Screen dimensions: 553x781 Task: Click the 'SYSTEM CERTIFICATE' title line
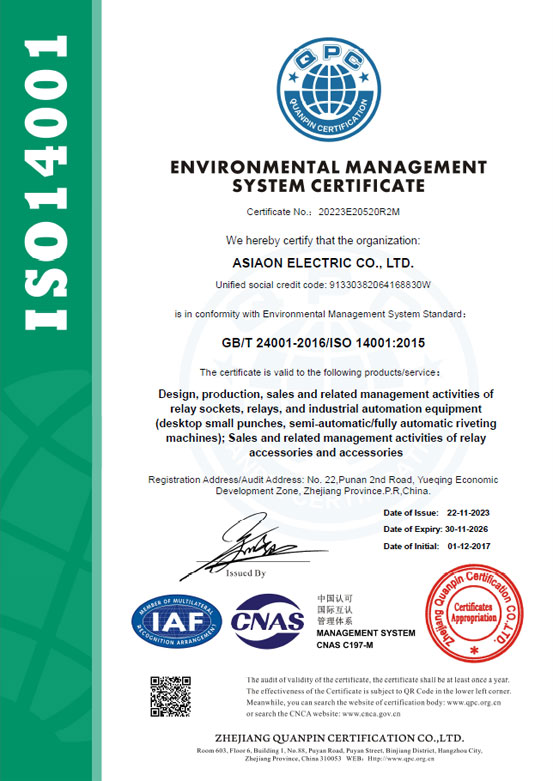[x=328, y=186]
